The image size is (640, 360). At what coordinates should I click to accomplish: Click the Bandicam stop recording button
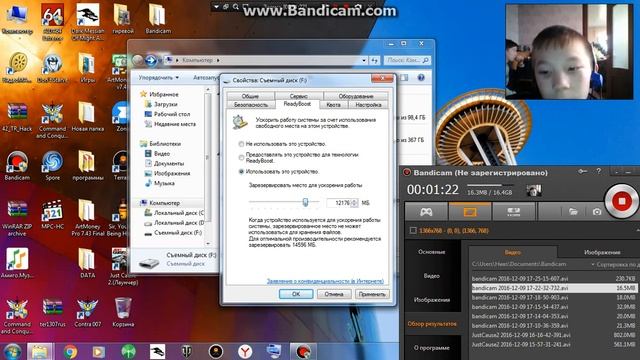[x=621, y=201]
